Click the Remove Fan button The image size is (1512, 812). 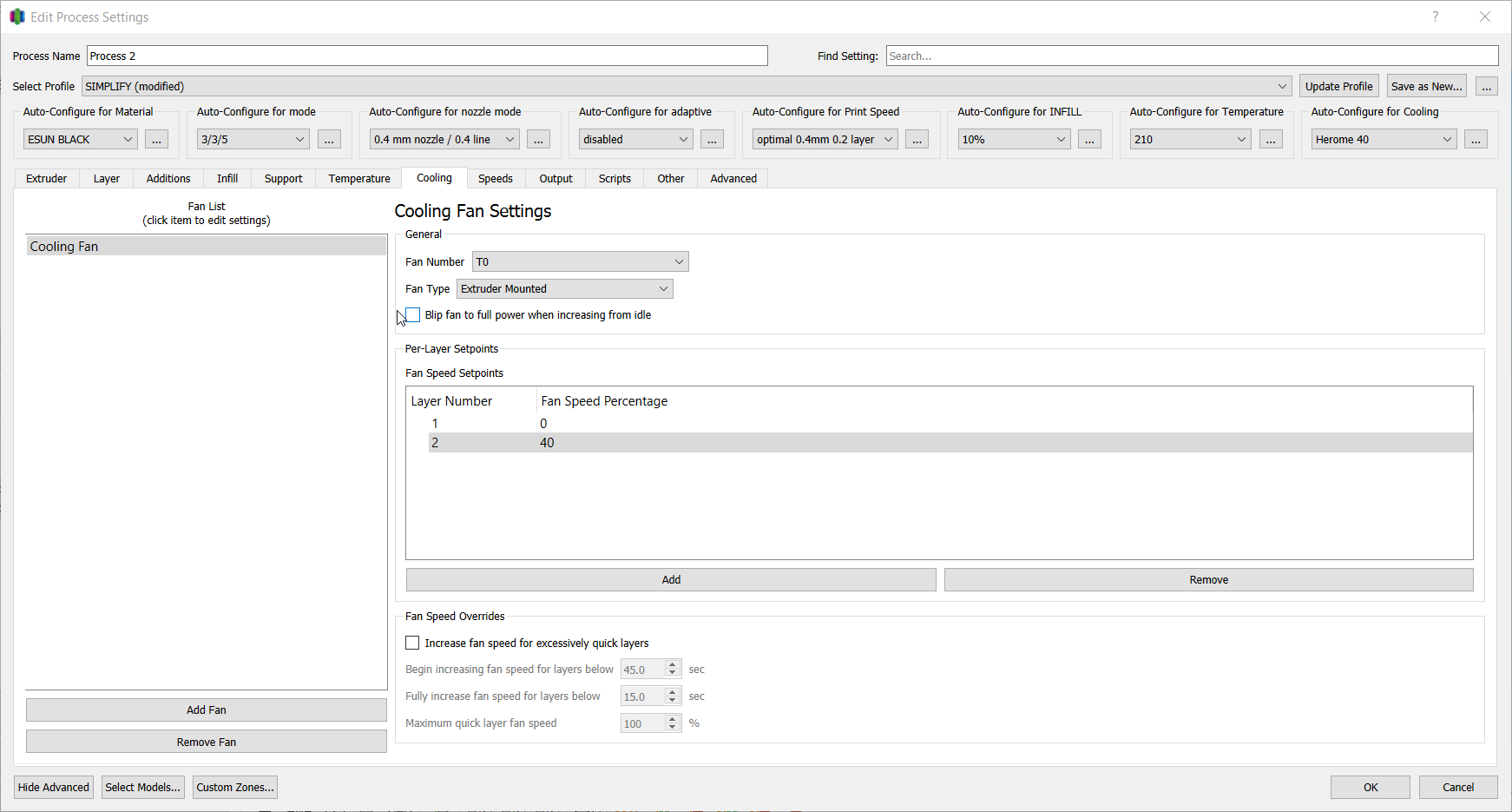click(207, 742)
